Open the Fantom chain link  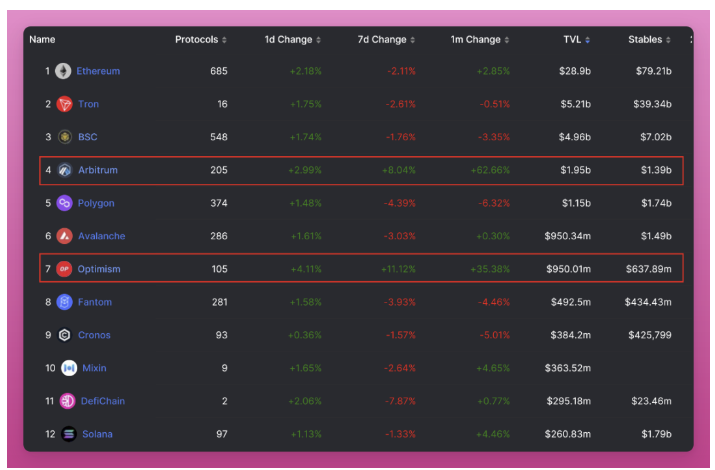(x=95, y=302)
